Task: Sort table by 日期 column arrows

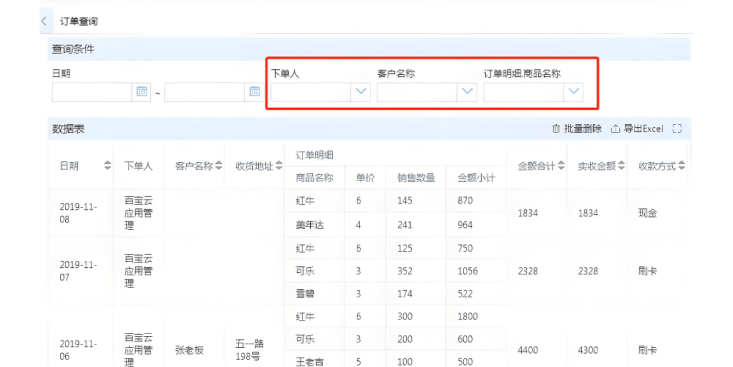Action: (108, 166)
